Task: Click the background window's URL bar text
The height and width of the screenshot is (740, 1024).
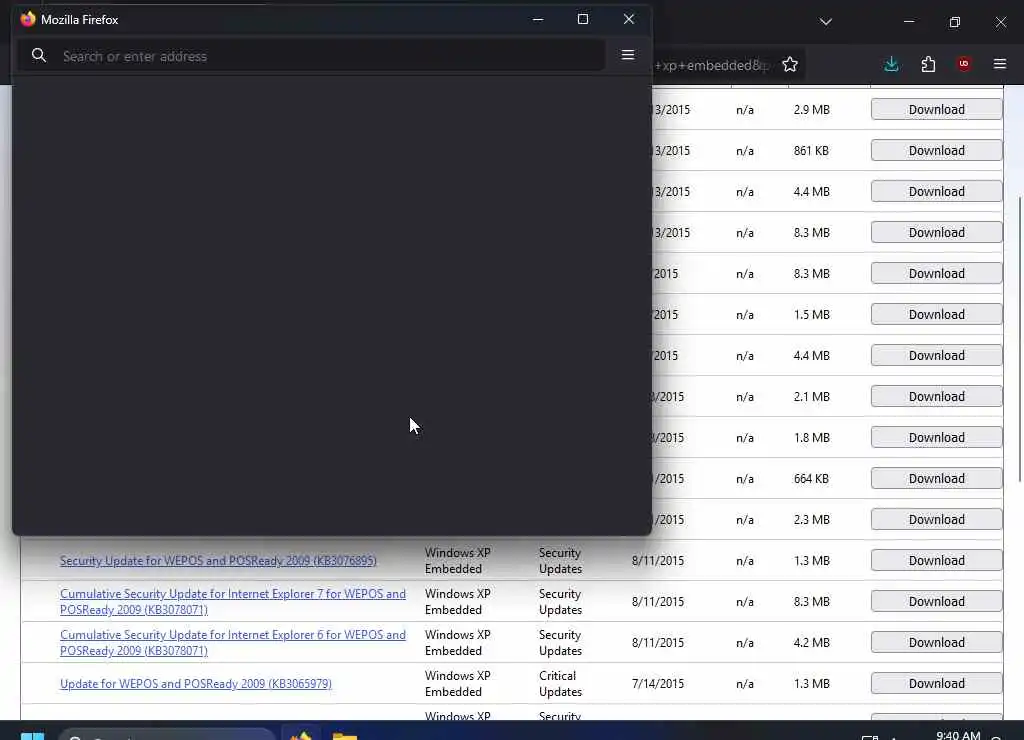Action: click(712, 65)
